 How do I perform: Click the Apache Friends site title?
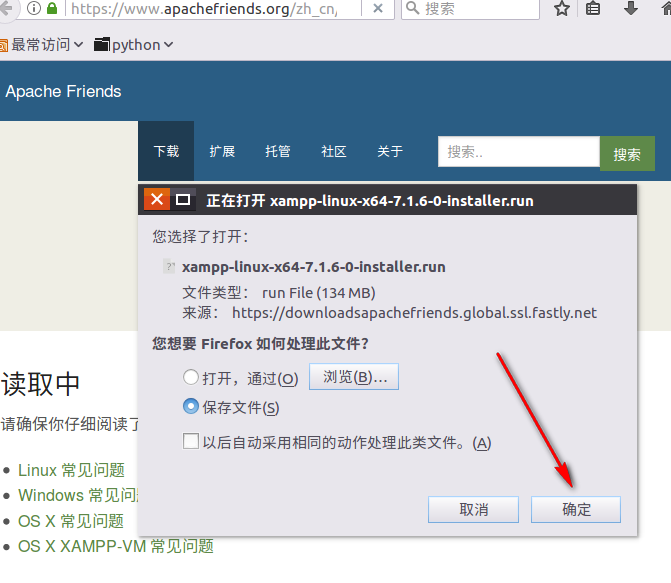[x=63, y=91]
